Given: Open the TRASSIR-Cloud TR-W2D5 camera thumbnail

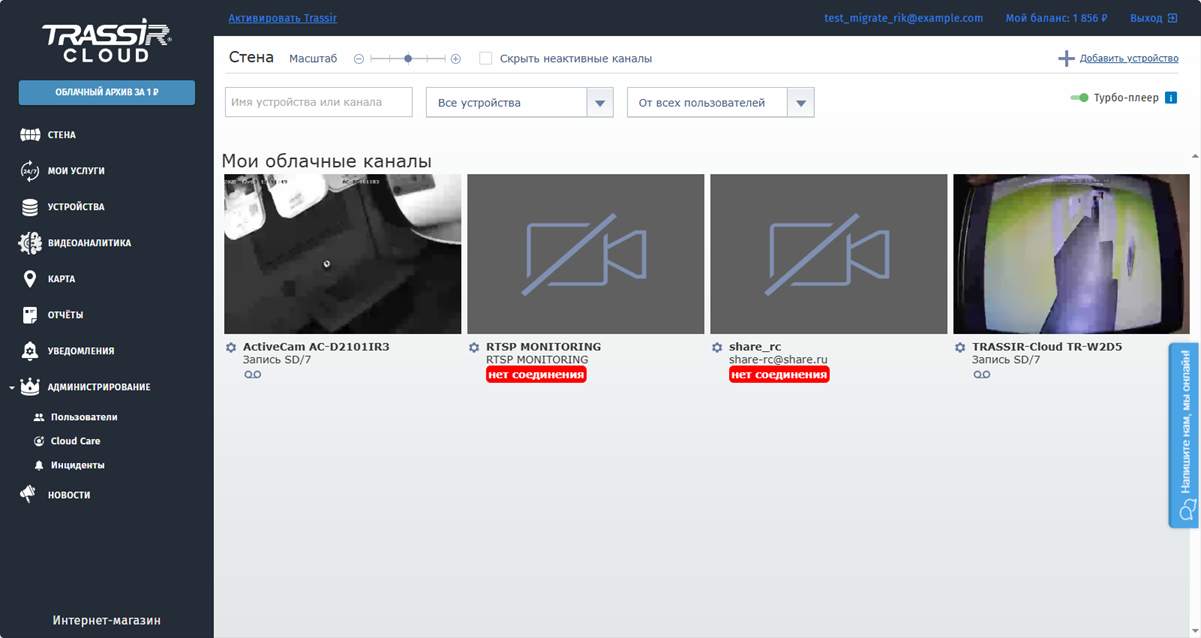Looking at the screenshot, I should click(1071, 254).
